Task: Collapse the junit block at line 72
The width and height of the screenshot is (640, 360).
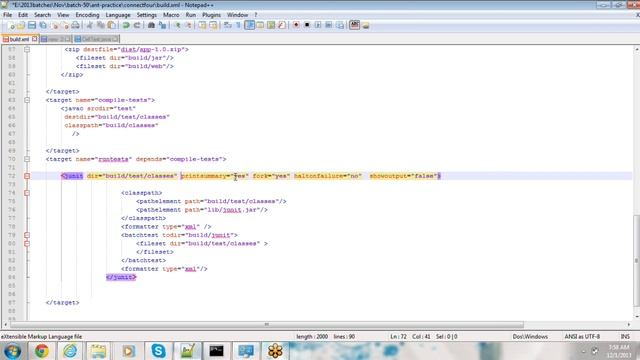Action: click(27, 176)
